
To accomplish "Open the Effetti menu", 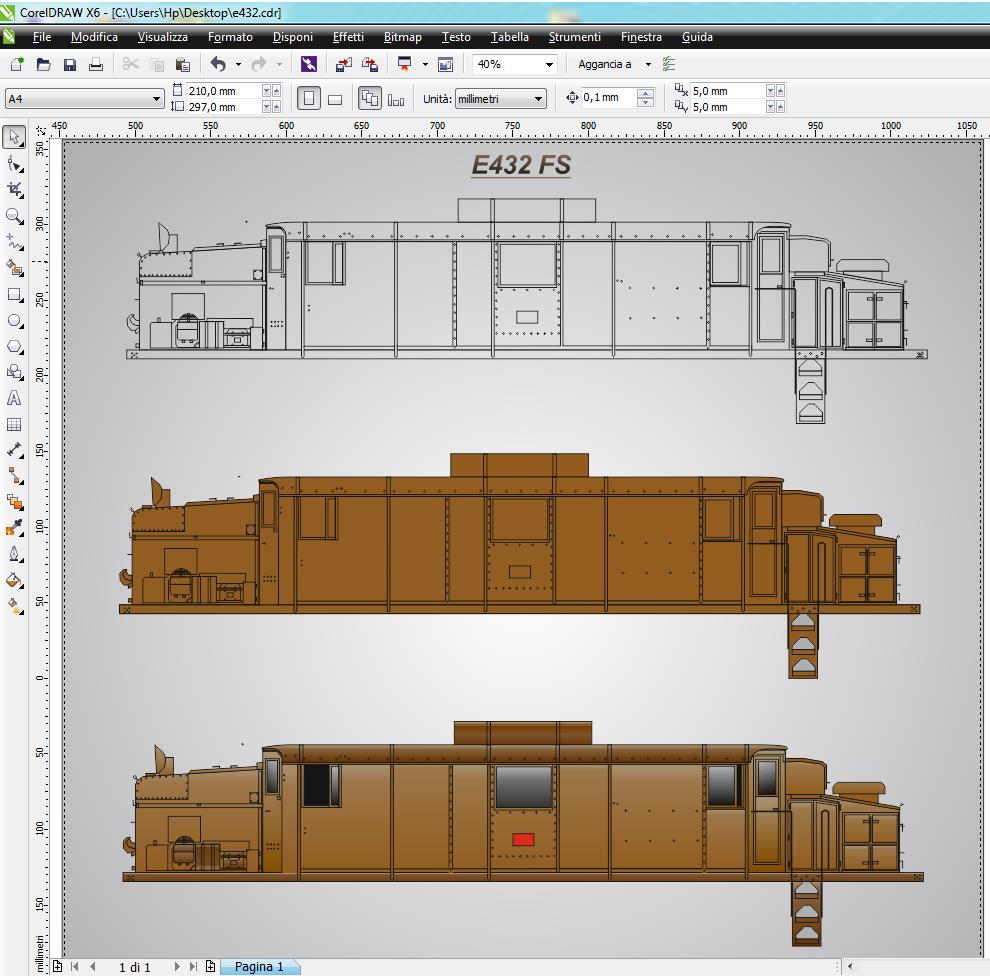I will [348, 37].
